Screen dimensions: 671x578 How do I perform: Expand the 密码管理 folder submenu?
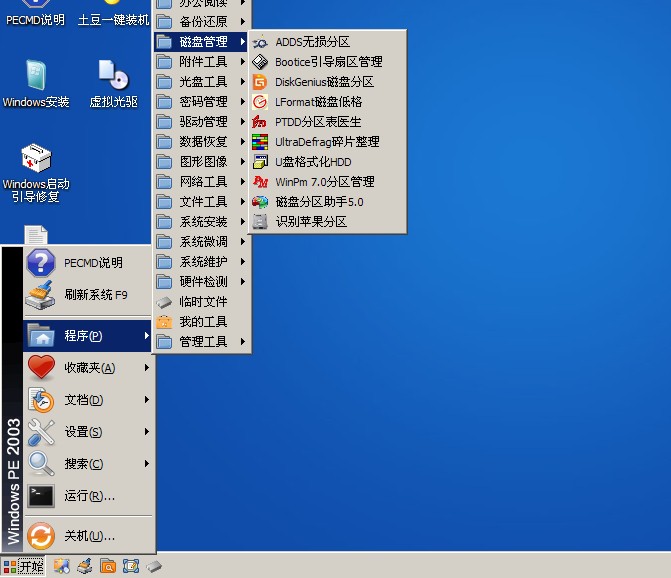click(202, 102)
